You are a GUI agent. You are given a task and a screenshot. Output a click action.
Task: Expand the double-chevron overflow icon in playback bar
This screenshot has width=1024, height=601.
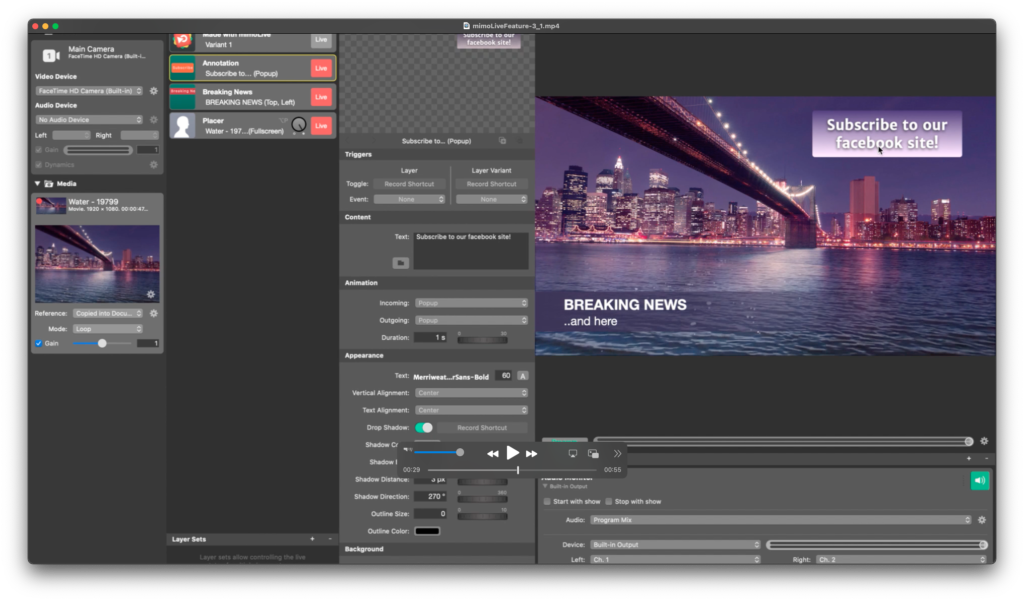pos(619,453)
